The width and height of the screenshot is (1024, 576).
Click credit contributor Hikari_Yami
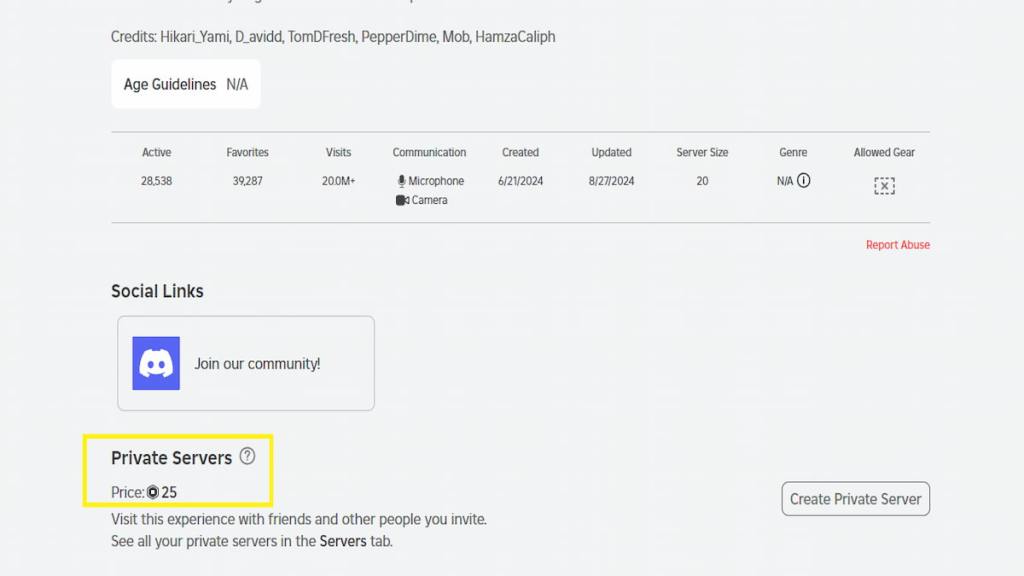[x=194, y=36]
